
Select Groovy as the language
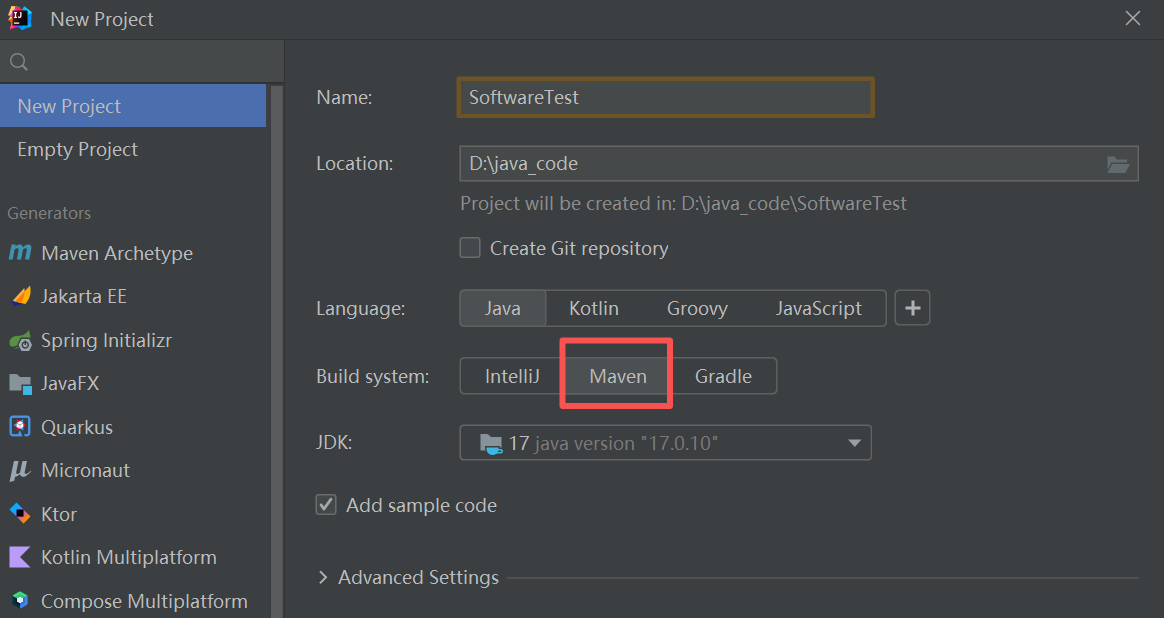697,308
